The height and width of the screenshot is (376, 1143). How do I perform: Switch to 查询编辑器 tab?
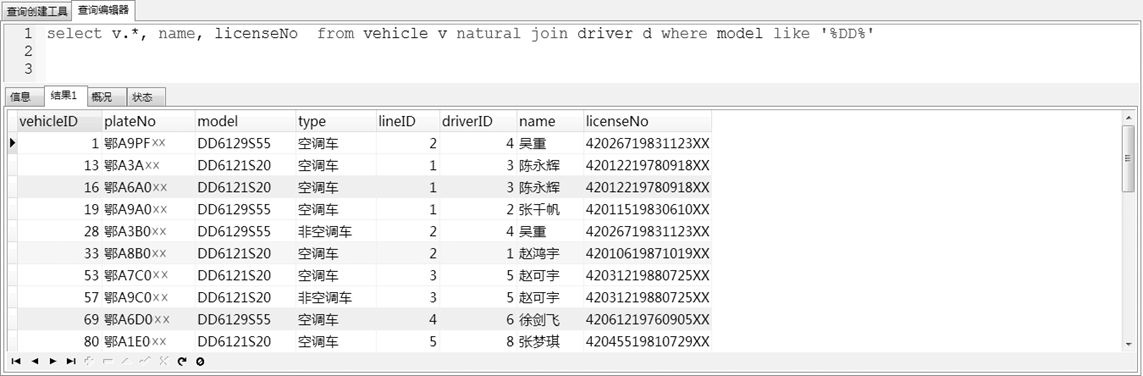click(104, 10)
